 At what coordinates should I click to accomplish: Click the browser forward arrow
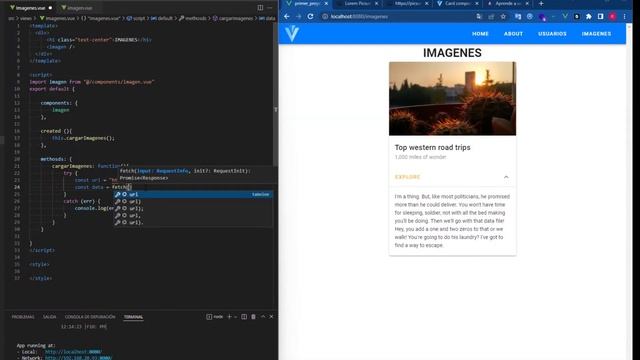coord(298,16)
